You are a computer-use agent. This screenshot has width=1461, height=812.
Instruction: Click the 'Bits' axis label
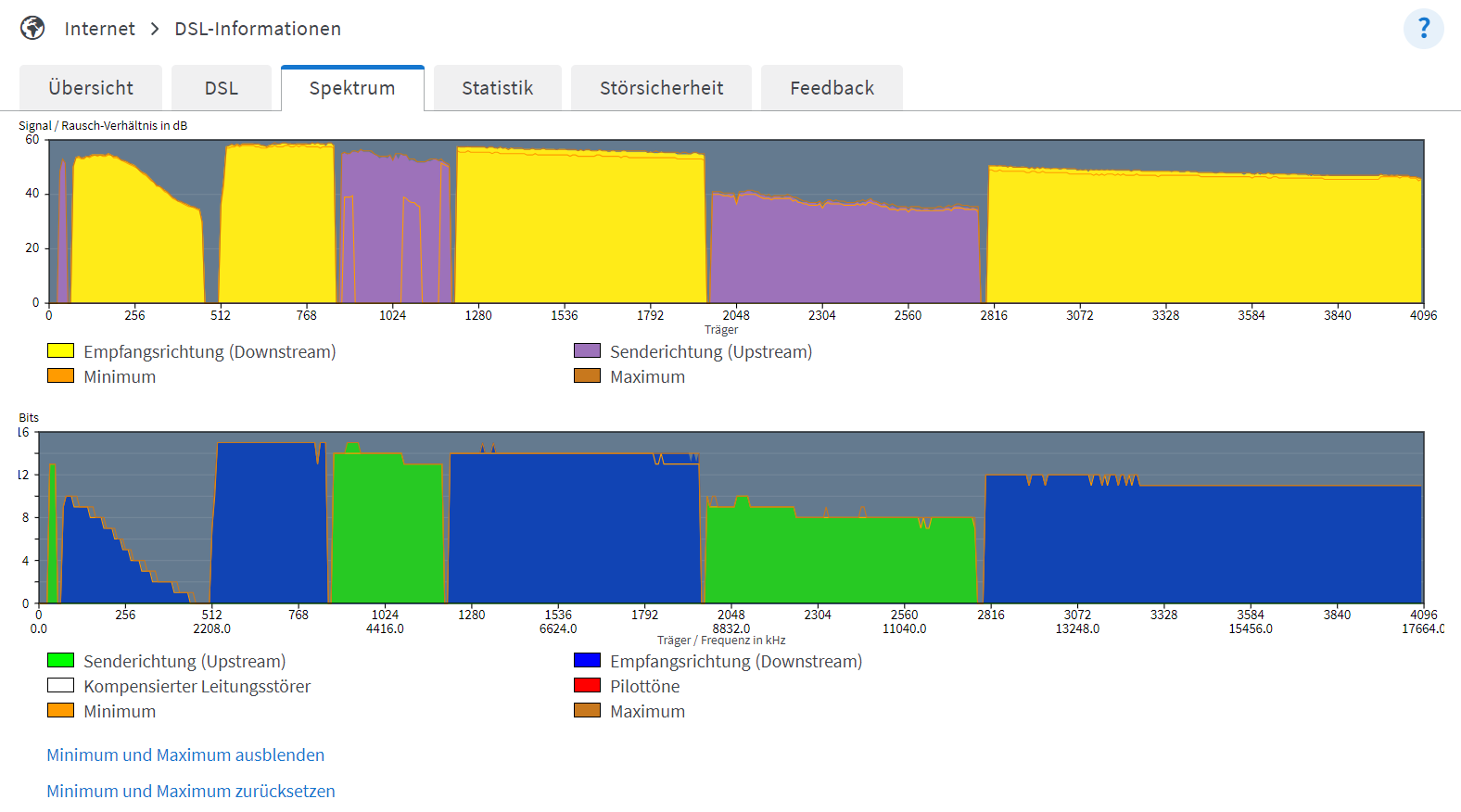click(x=29, y=418)
